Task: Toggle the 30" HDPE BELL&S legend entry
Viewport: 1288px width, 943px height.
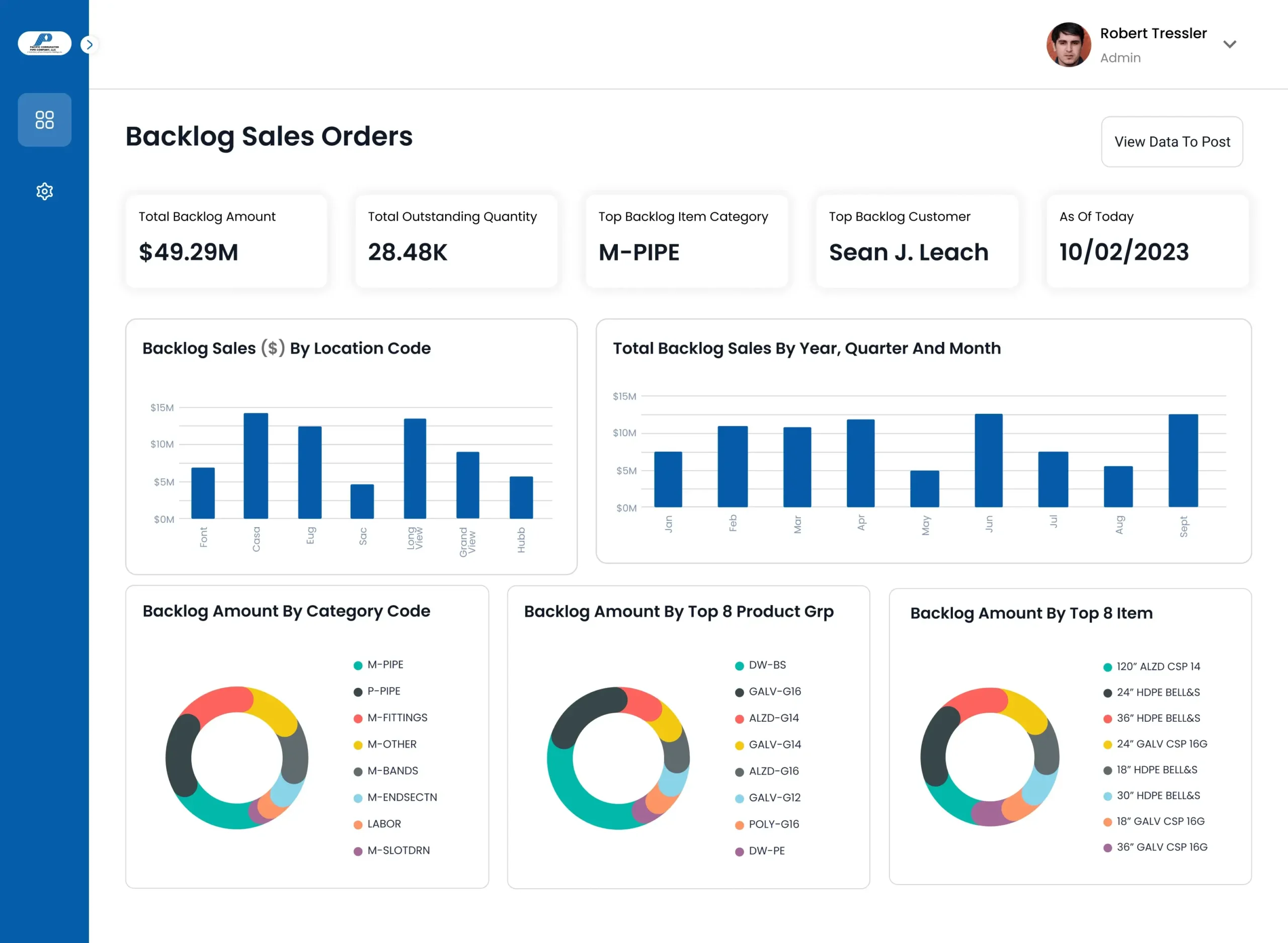Action: 1152,796
